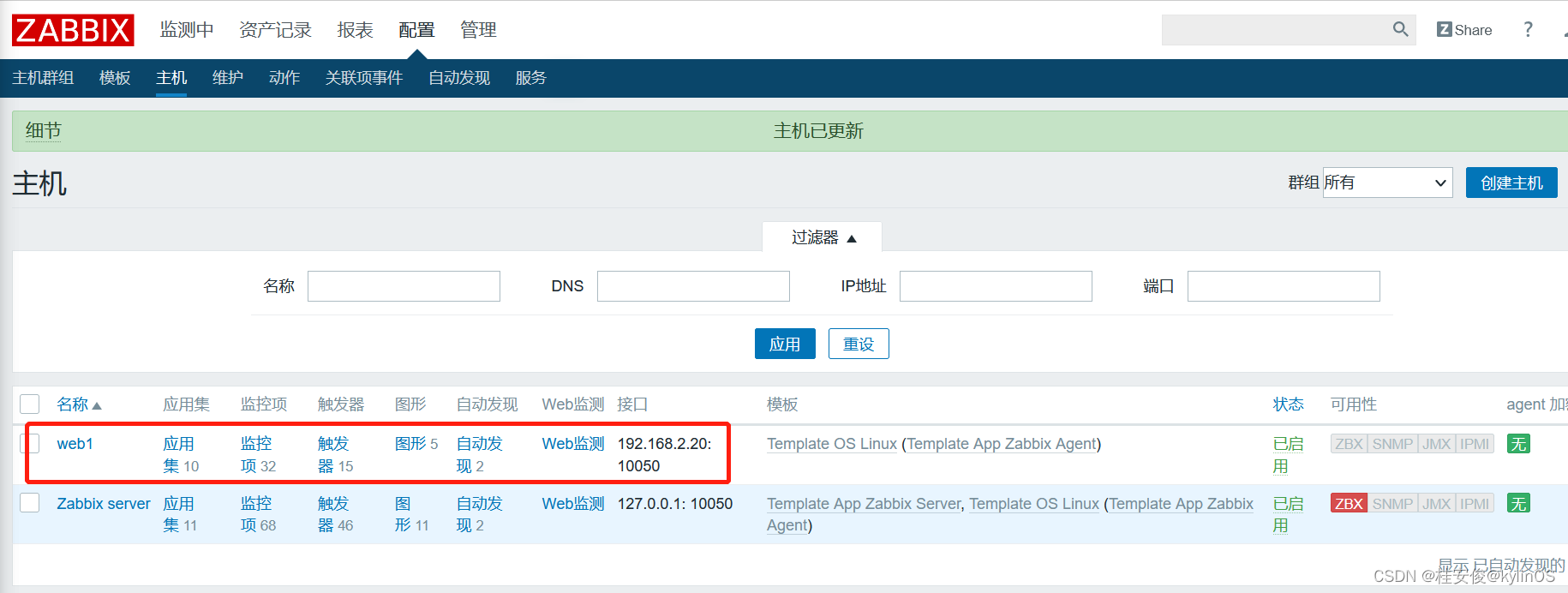Image resolution: width=1568 pixels, height=593 pixels.
Task: Click the 创建主机 button
Action: pos(1511,183)
